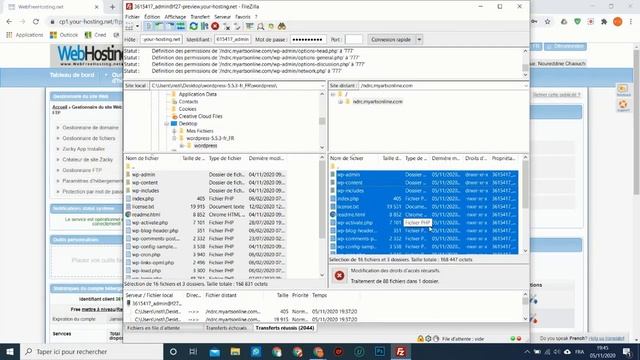Click the Reconnect to server icon
The width and height of the screenshot is (640, 360).
tap(237, 27)
